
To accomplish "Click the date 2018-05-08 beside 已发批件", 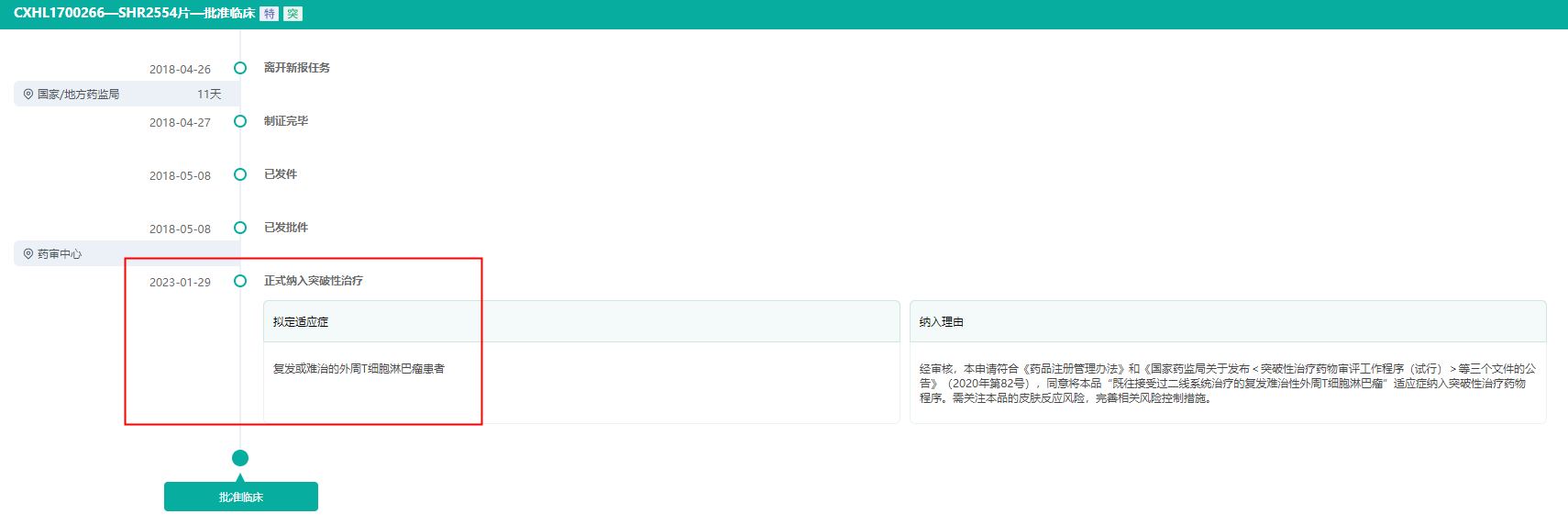I will [x=180, y=229].
